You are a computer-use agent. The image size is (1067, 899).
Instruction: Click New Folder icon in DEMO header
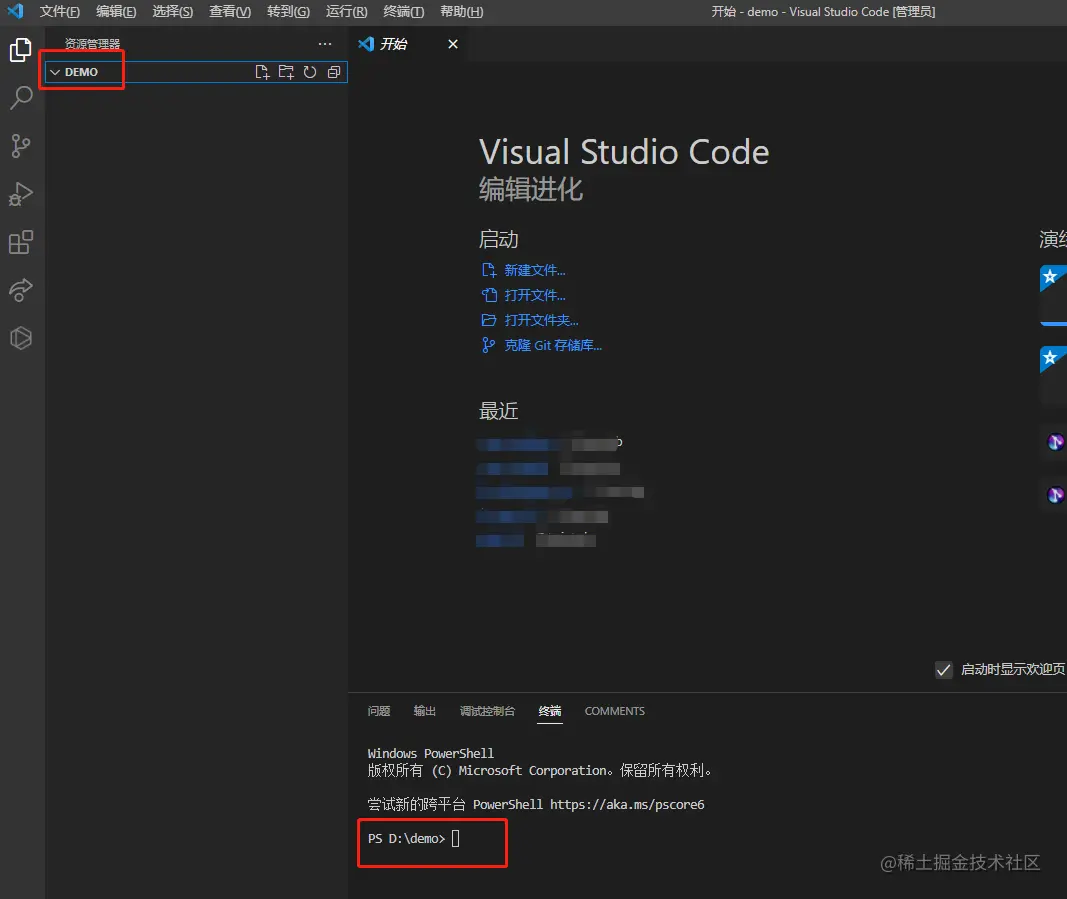(x=286, y=72)
